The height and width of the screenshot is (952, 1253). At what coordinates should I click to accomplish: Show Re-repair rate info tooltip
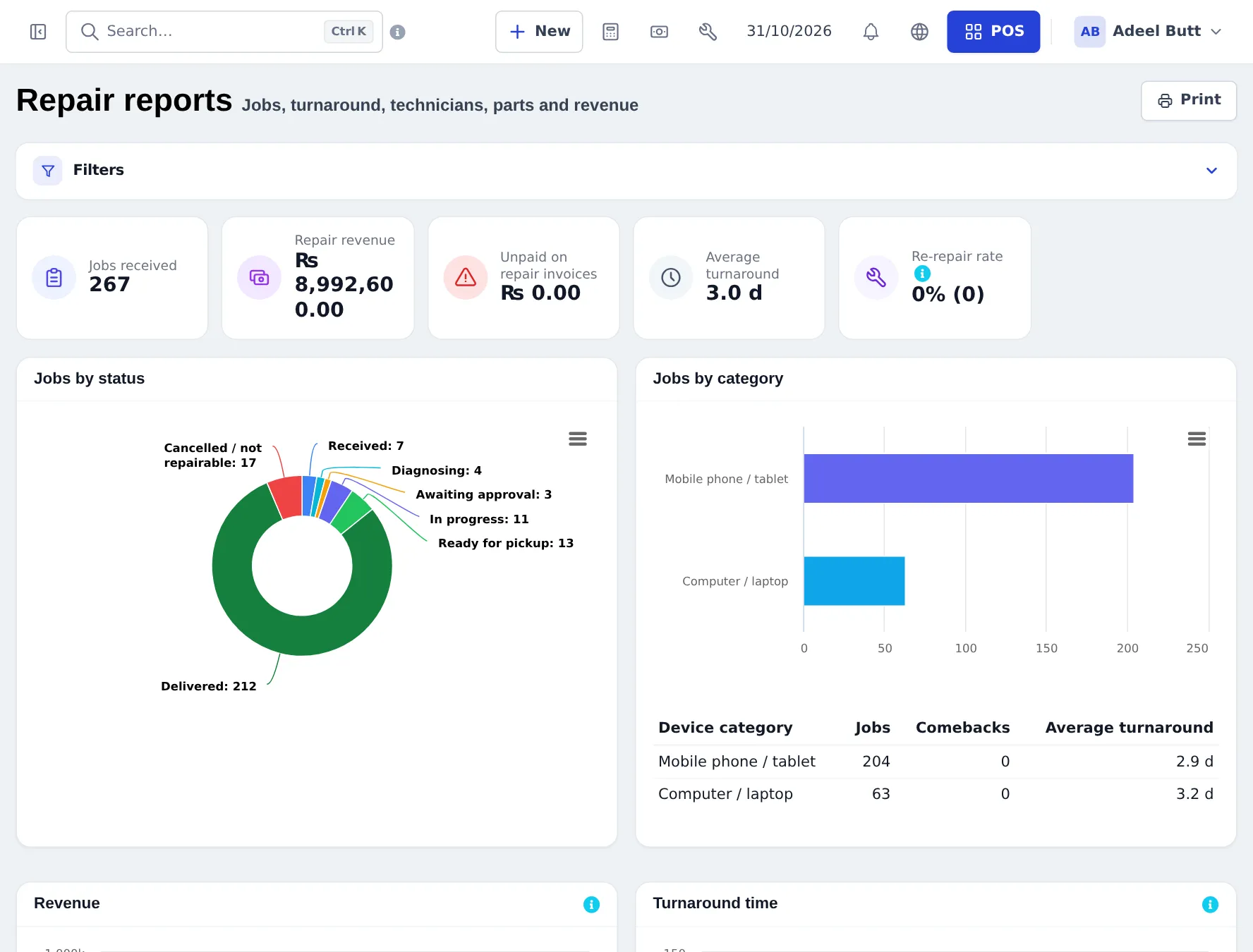click(x=922, y=274)
